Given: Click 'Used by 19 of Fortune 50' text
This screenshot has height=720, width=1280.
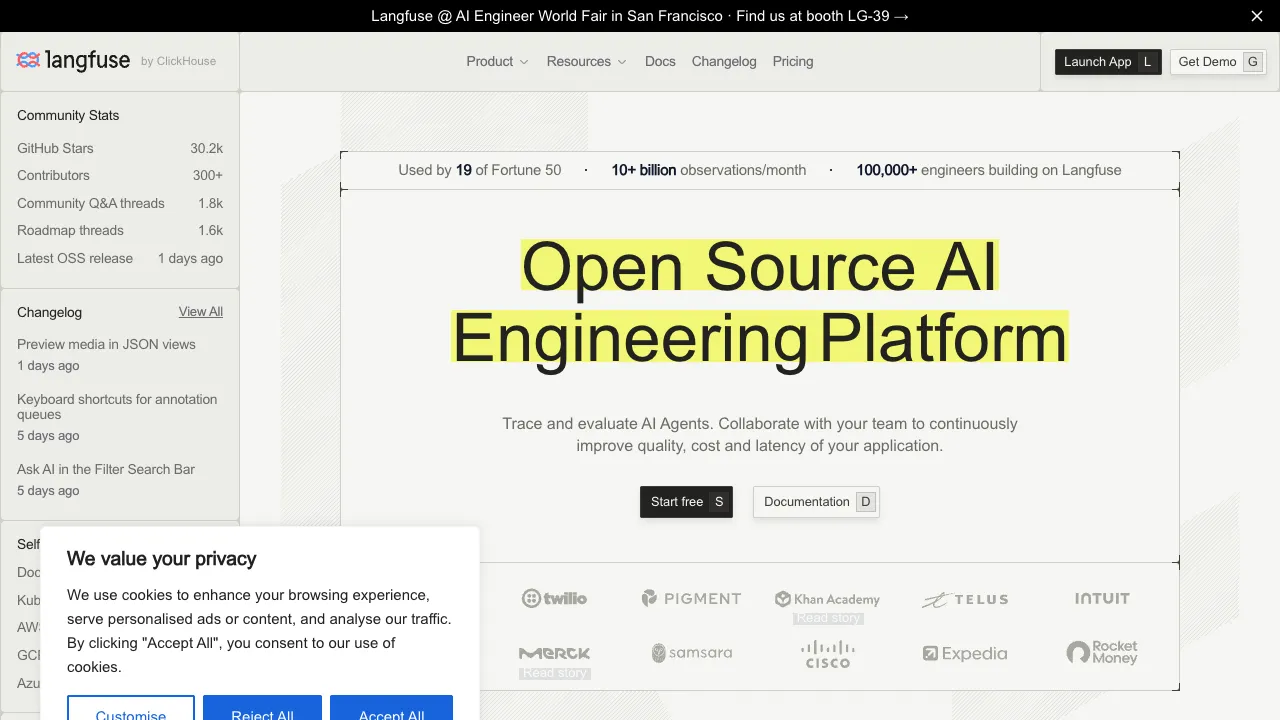Looking at the screenshot, I should pyautogui.click(x=480, y=170).
